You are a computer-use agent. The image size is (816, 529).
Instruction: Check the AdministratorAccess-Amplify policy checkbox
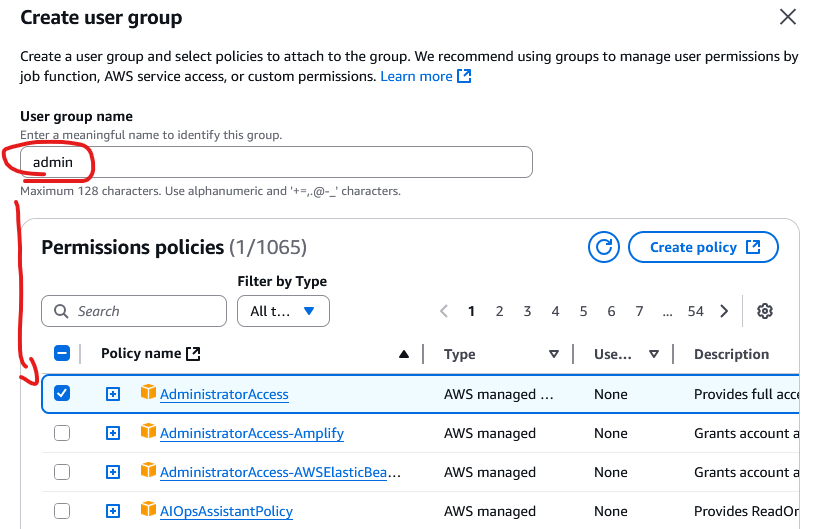point(62,433)
